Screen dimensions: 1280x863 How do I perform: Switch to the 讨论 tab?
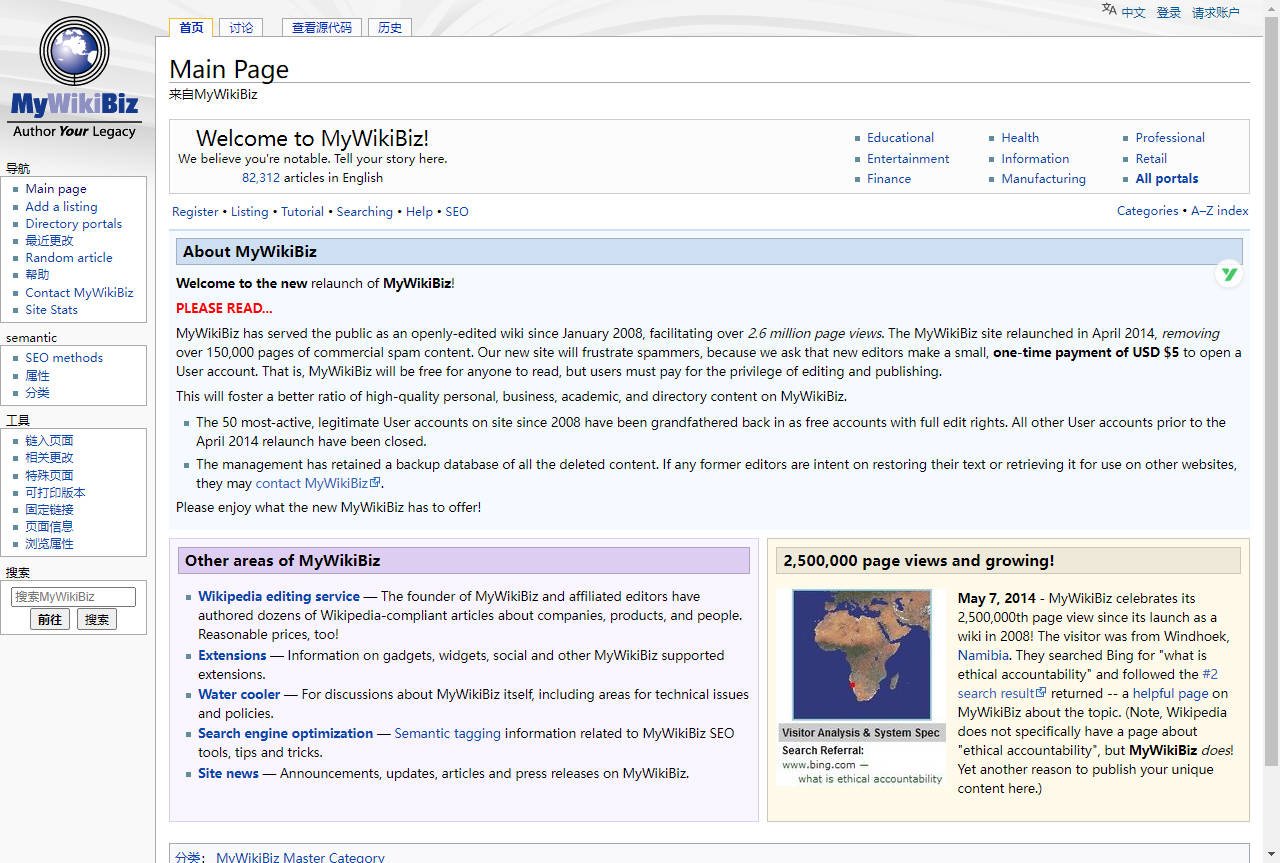(241, 28)
